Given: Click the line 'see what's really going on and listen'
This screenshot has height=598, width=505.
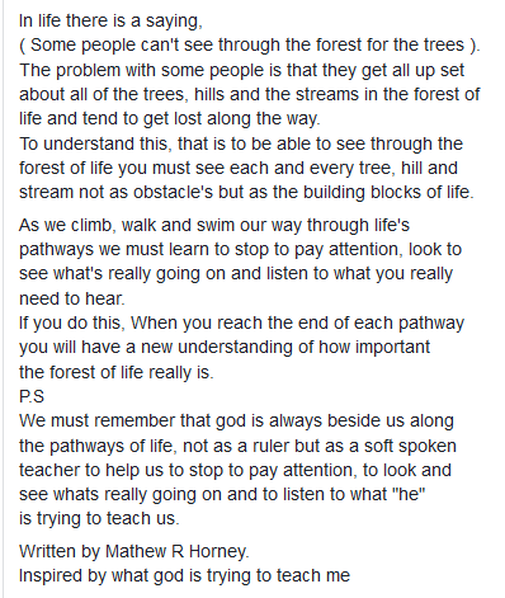Looking at the screenshot, I should tap(236, 274).
